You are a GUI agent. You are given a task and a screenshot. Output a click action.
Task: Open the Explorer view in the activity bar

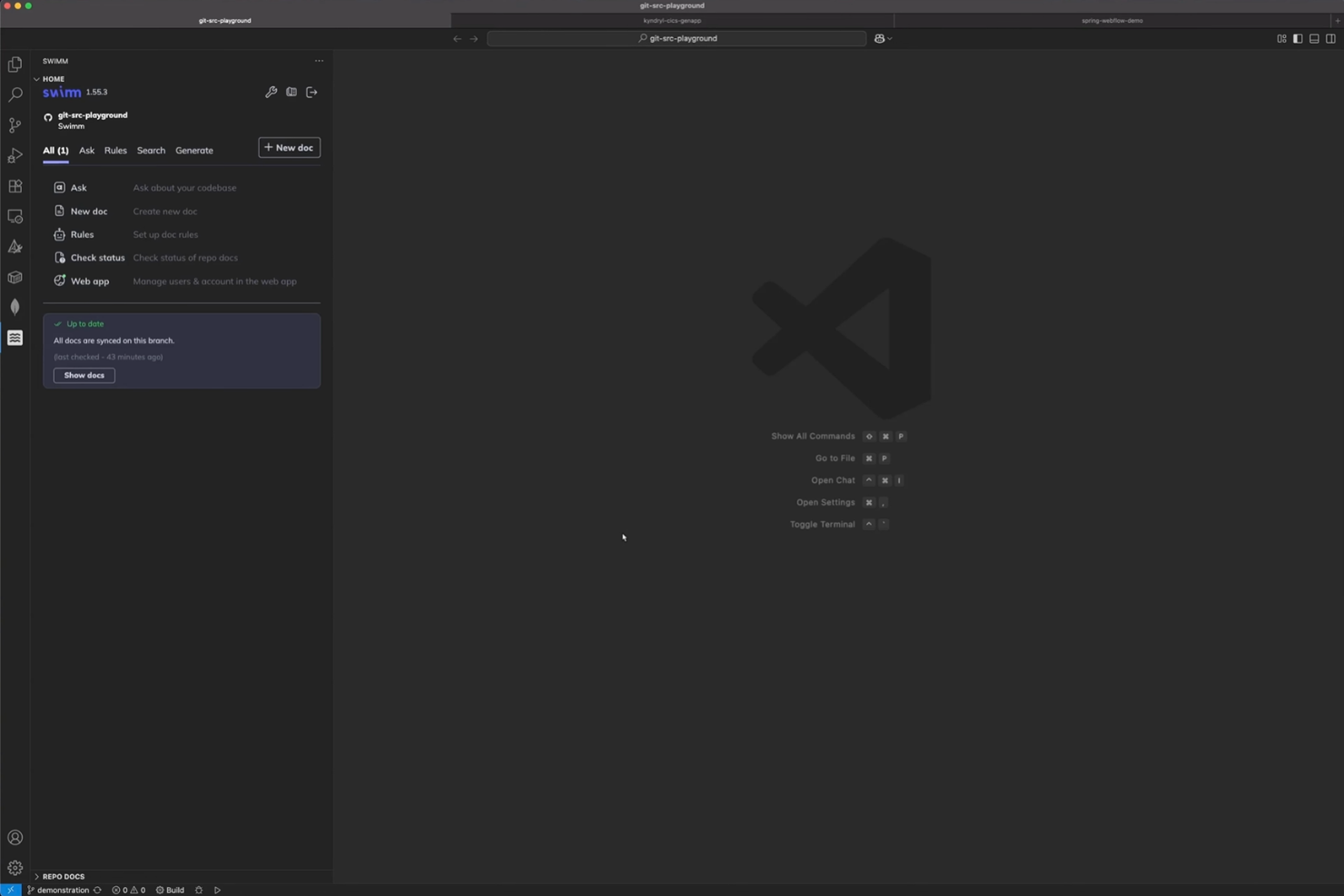15,64
